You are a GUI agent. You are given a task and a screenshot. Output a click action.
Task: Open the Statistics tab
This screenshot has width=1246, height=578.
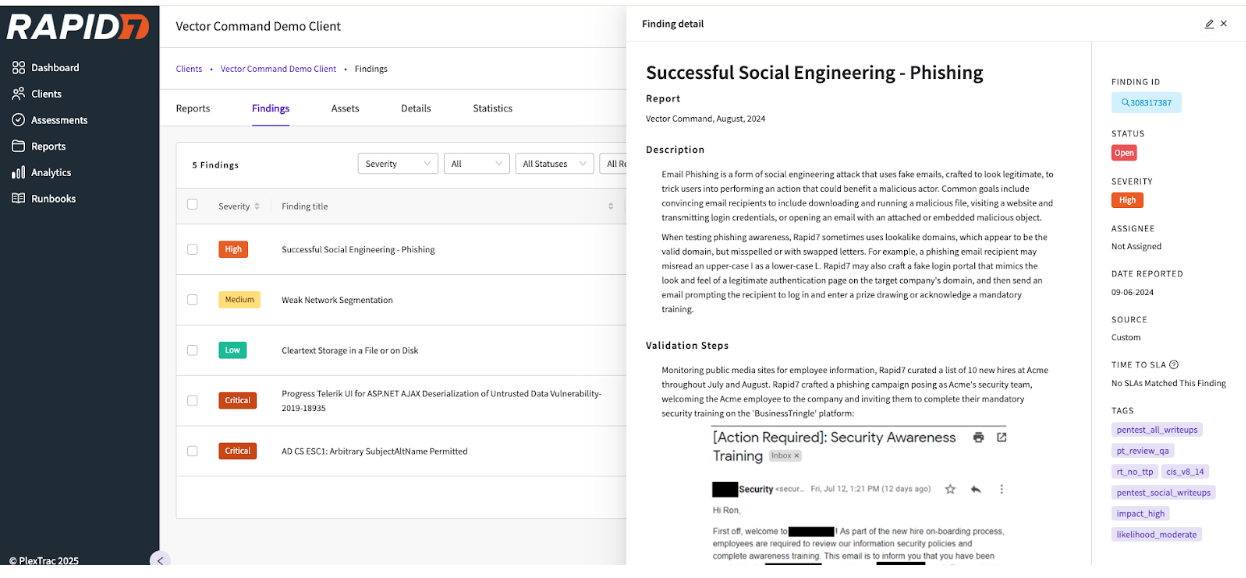click(492, 108)
